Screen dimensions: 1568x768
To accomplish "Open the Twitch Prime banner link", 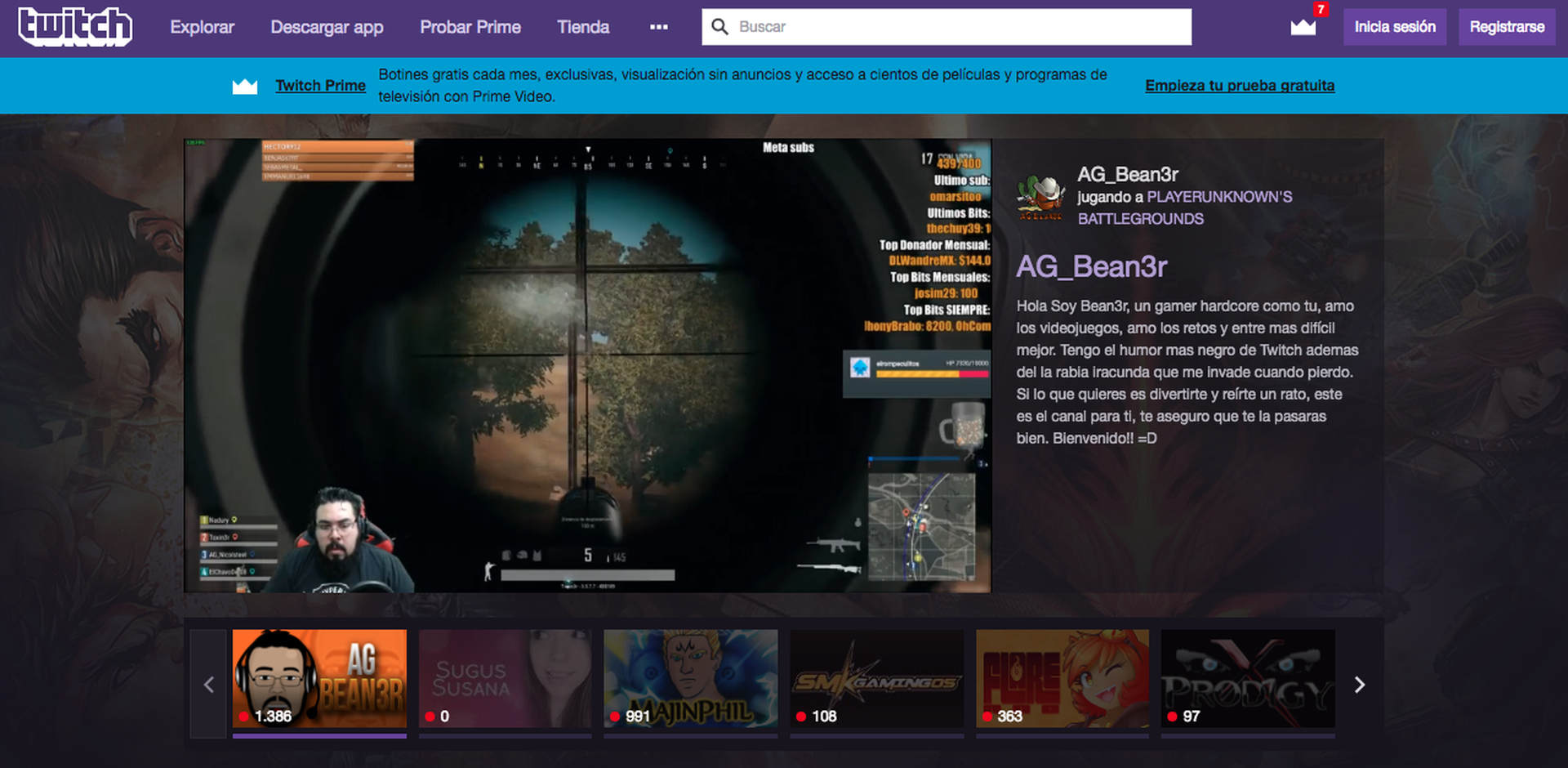I will (320, 86).
